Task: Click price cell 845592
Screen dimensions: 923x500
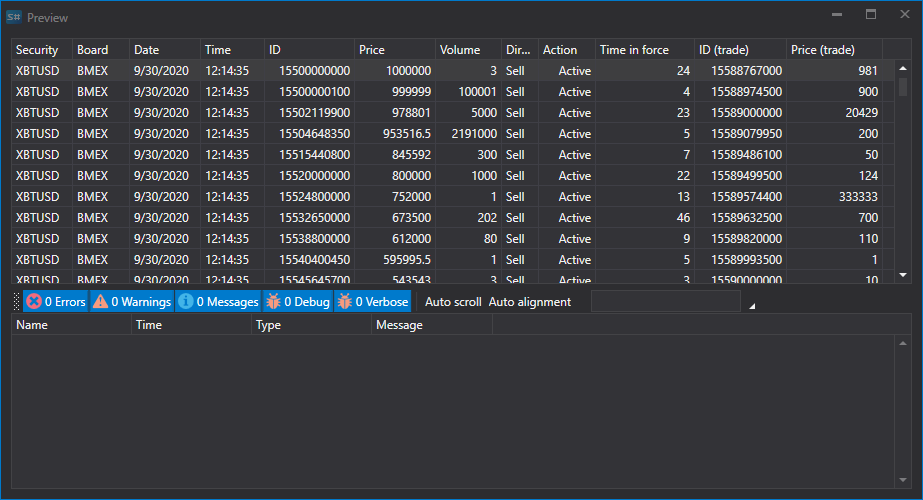Action: point(395,155)
